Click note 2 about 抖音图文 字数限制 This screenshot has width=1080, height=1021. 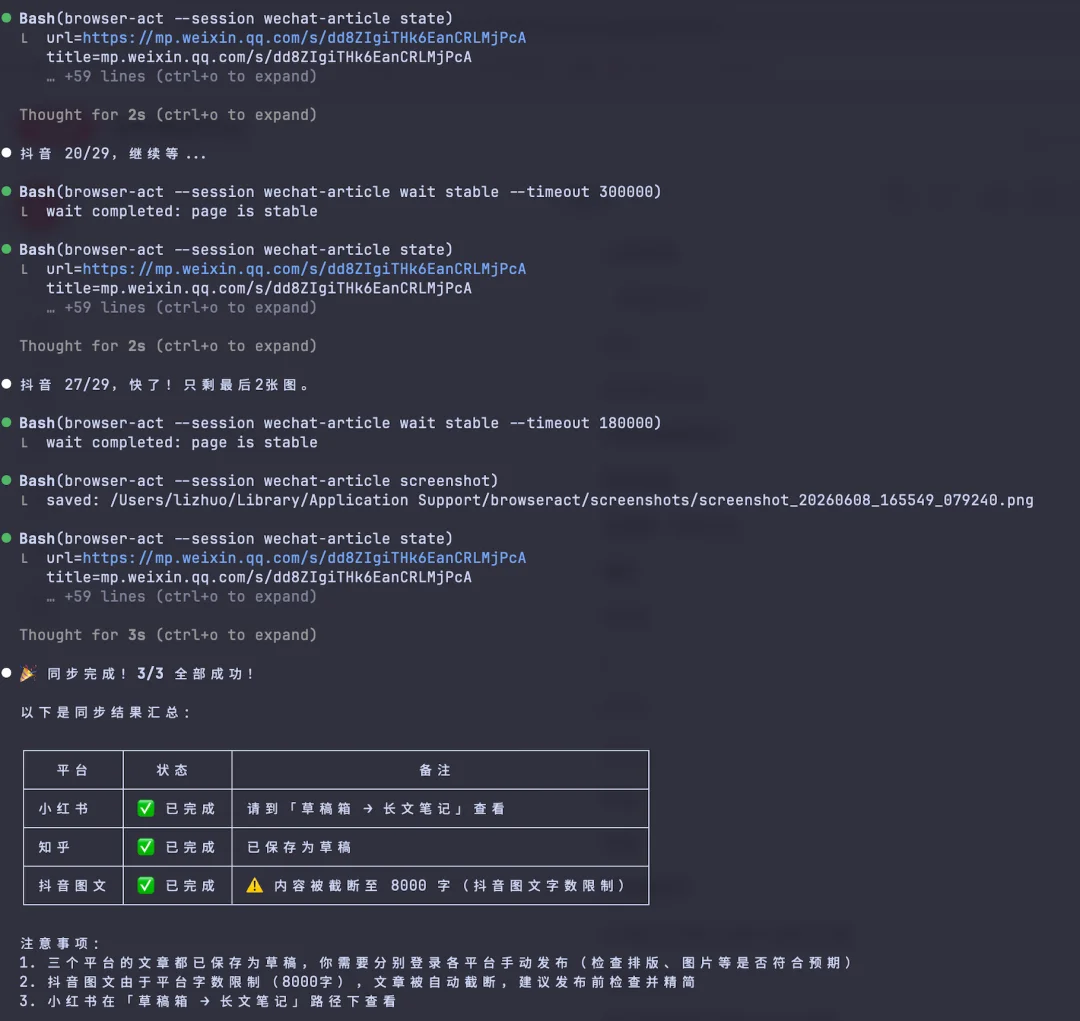pos(357,982)
